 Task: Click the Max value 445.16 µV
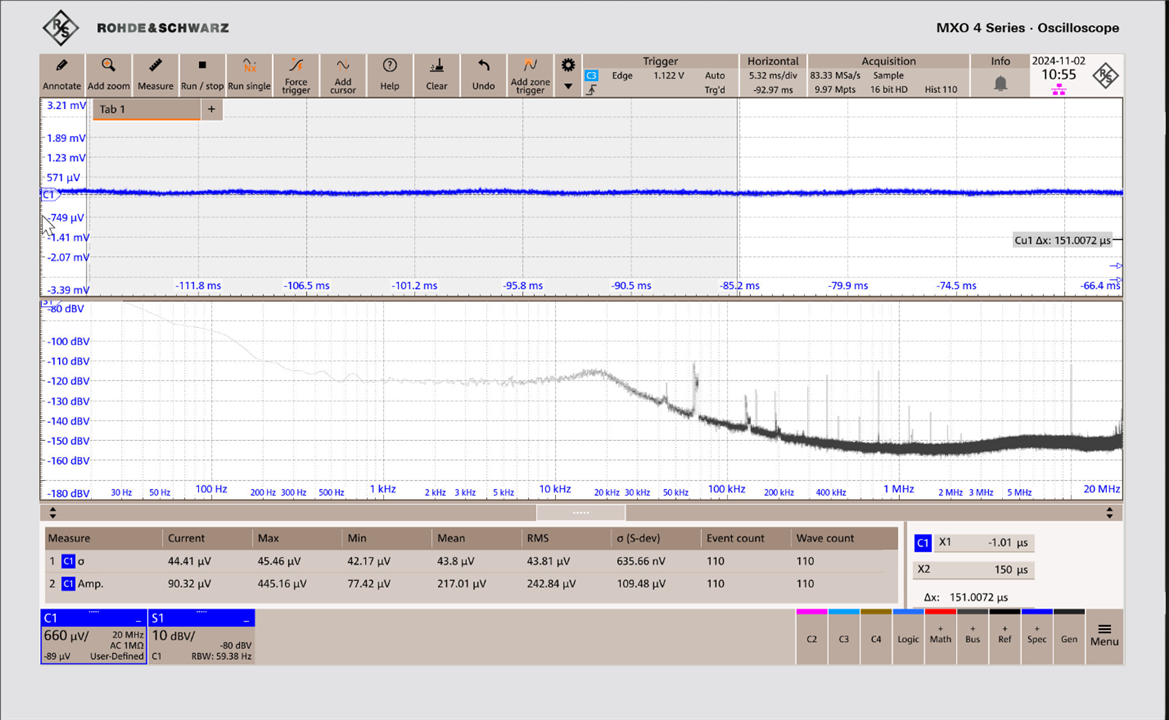(x=282, y=584)
